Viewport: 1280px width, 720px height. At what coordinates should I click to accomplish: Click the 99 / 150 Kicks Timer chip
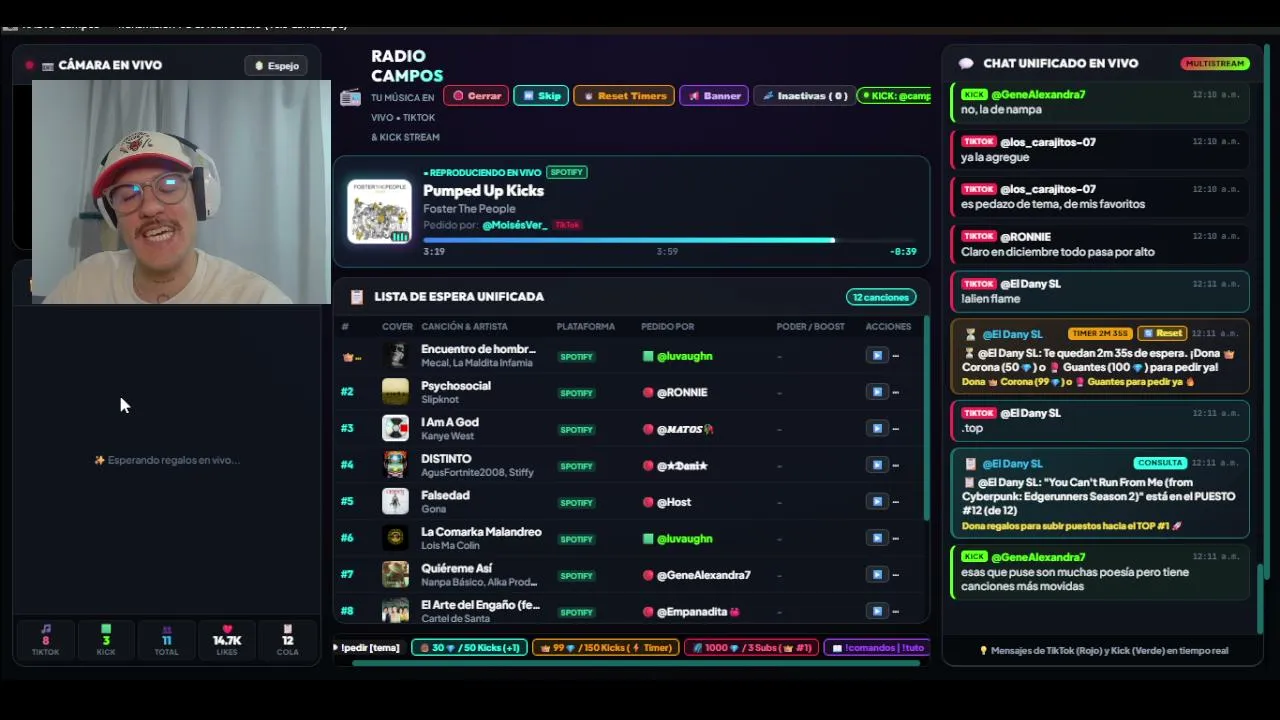coord(606,648)
